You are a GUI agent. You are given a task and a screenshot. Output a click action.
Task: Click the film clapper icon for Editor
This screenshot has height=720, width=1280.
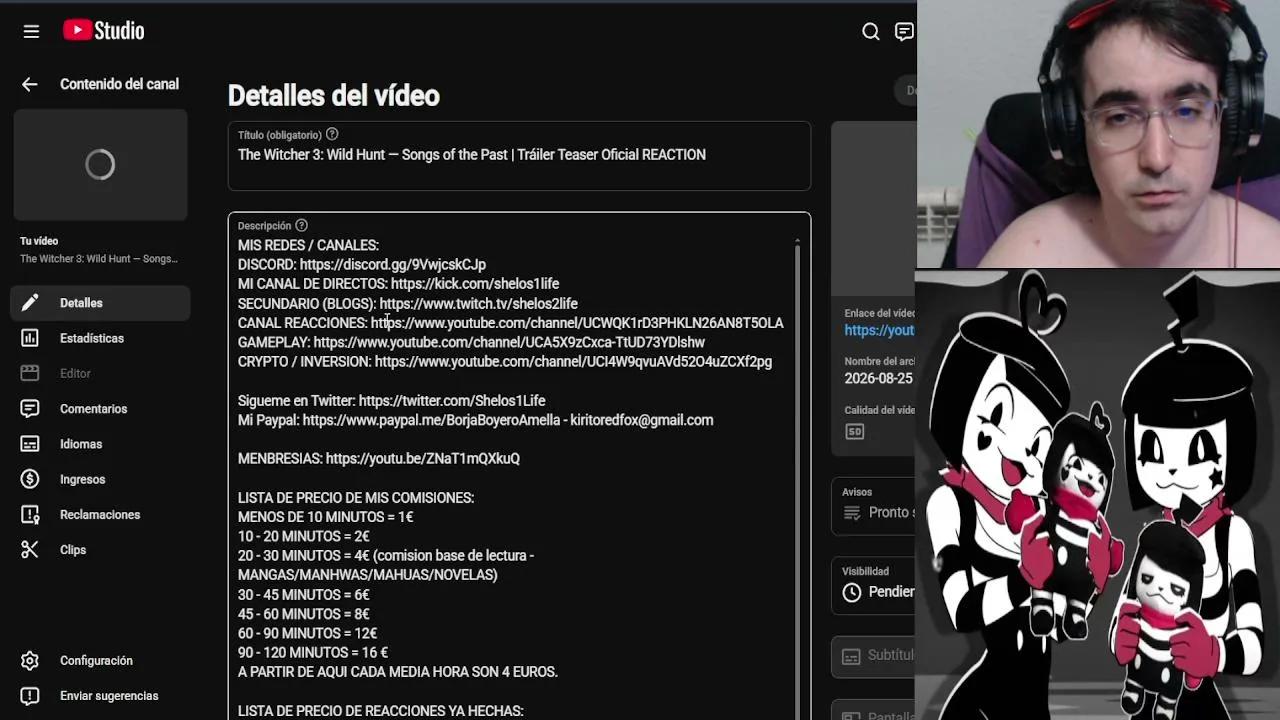tap(30, 373)
